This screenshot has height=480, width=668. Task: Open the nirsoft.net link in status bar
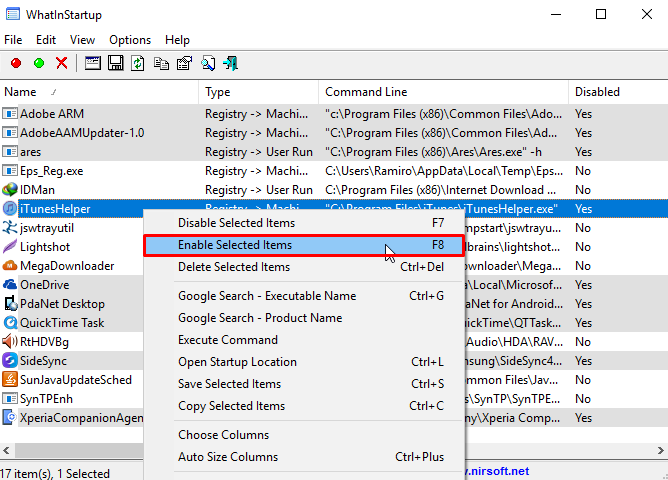(x=497, y=471)
